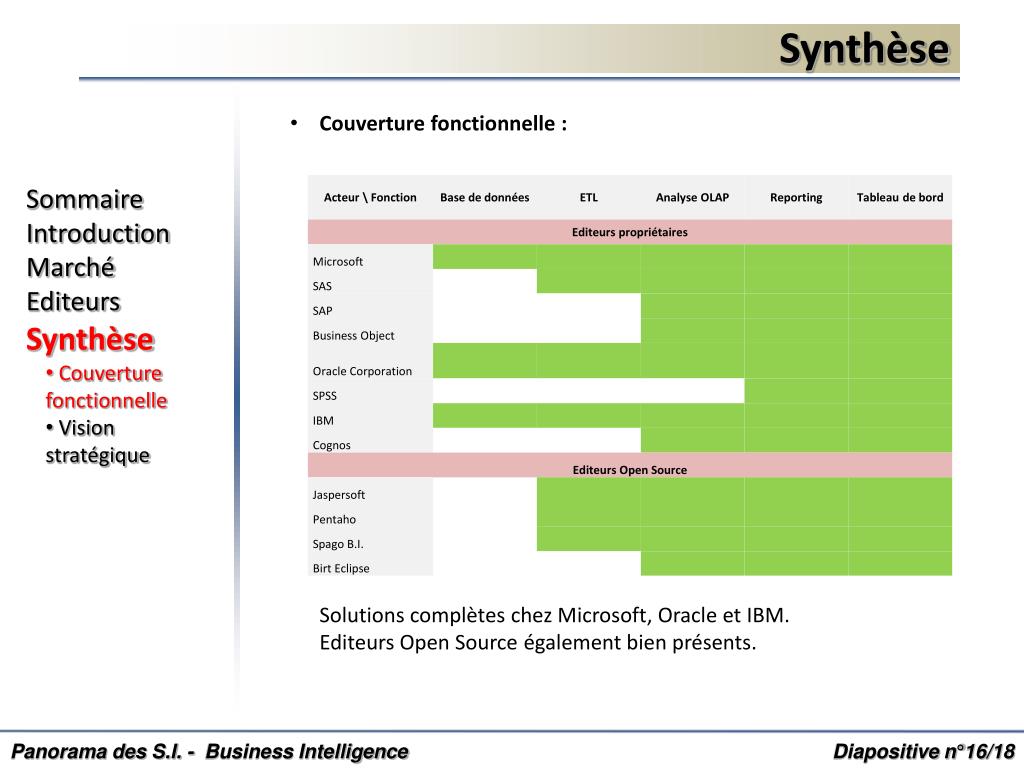
Task: Click SPSS's green Reporting cell
Action: tap(796, 391)
